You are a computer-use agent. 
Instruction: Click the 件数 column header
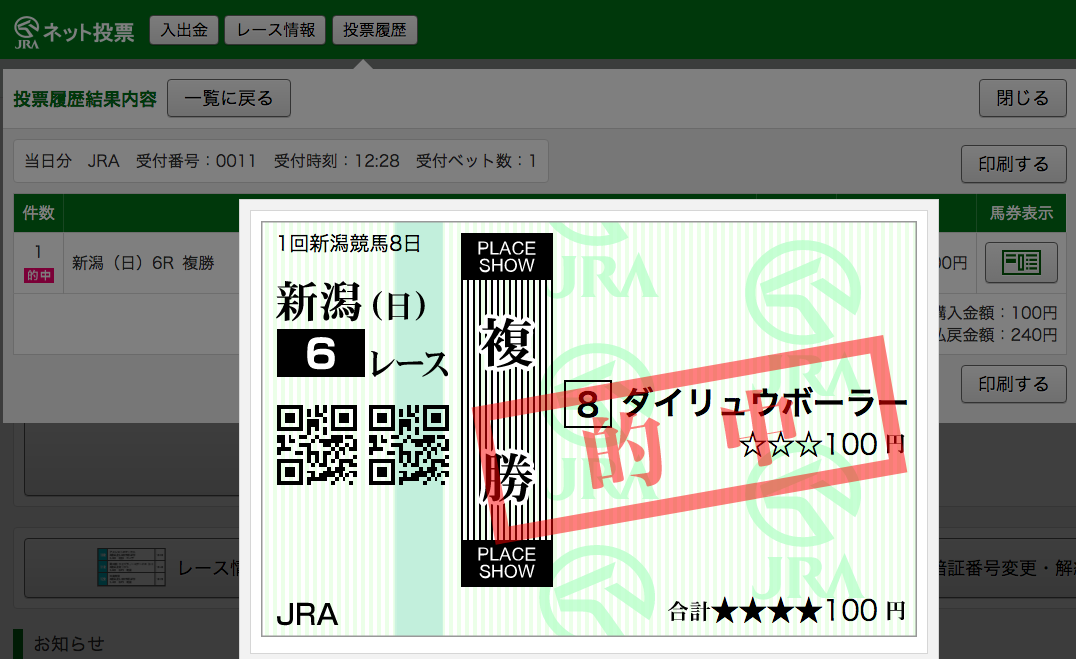38,213
